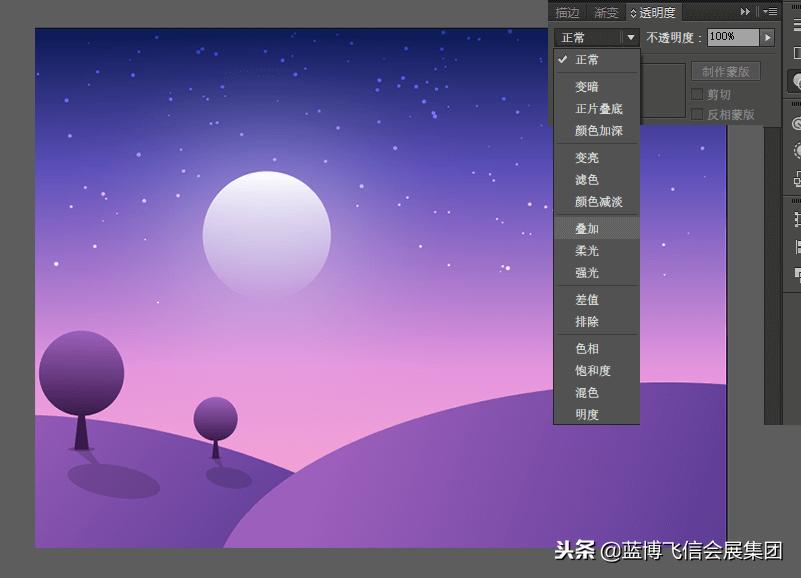Click the 透明度 tab disclosure arrows
This screenshot has height=578, width=801.
tap(632, 12)
